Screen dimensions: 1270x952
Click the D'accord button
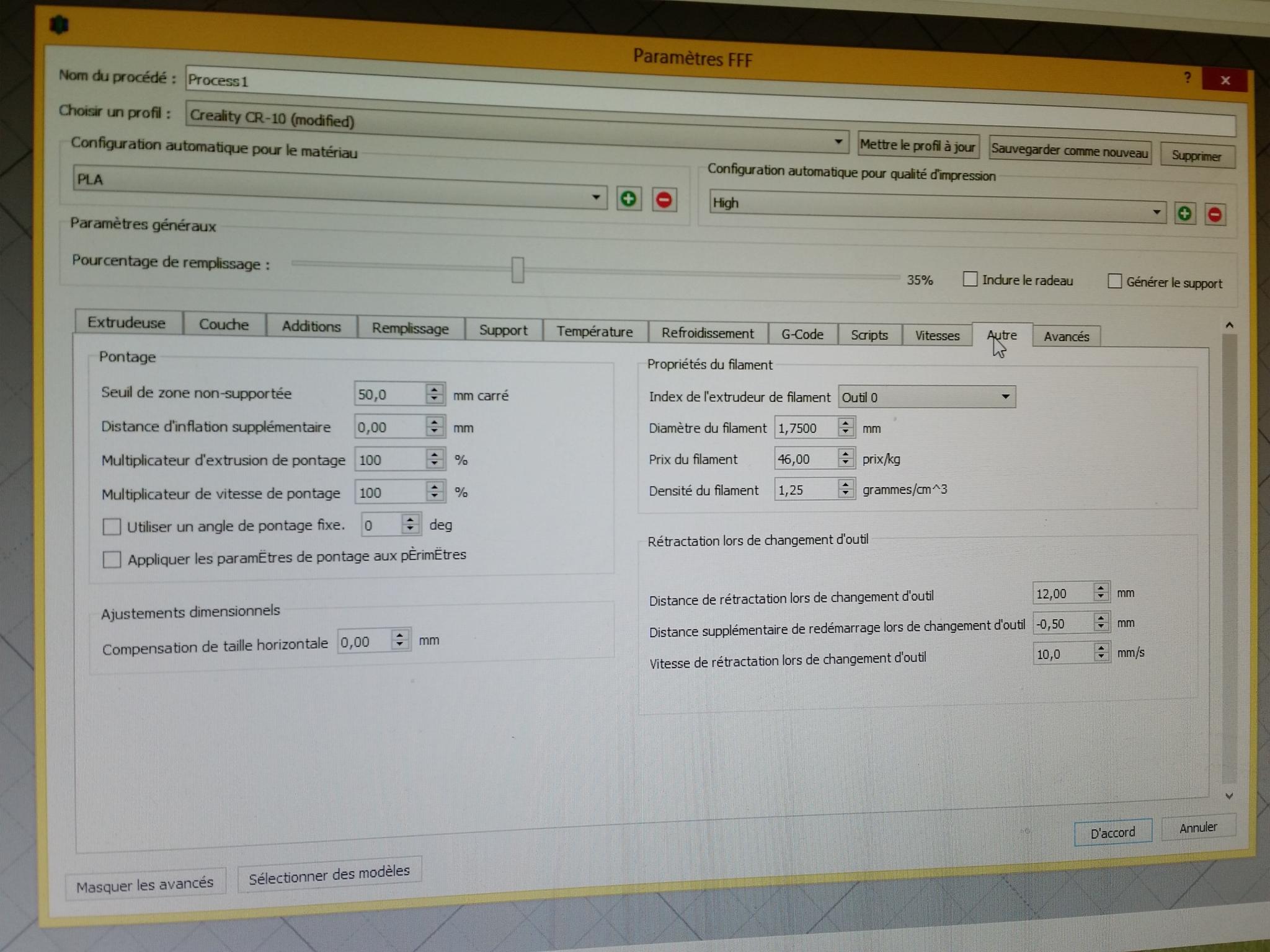(1112, 832)
